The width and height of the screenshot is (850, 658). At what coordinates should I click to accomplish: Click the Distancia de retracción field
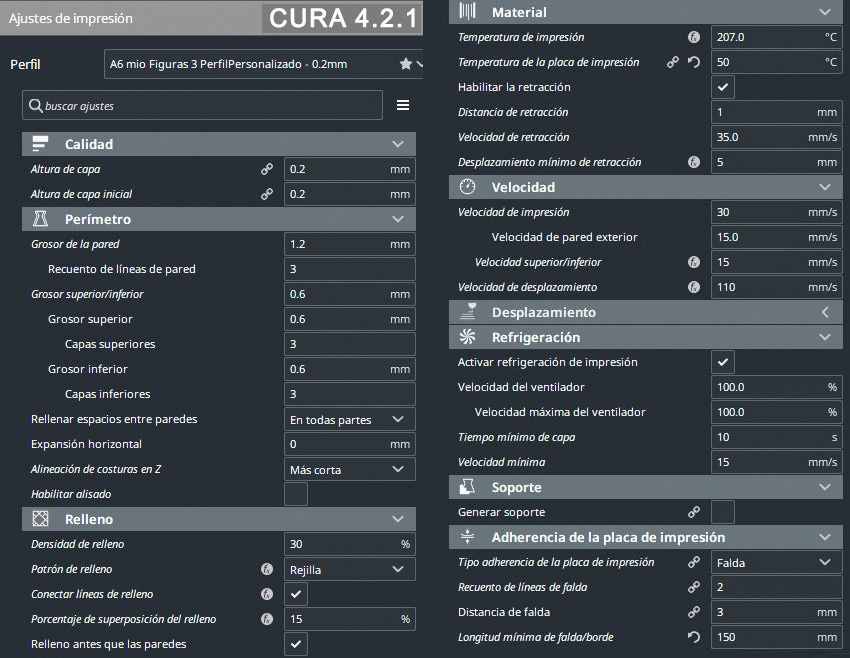pos(777,112)
